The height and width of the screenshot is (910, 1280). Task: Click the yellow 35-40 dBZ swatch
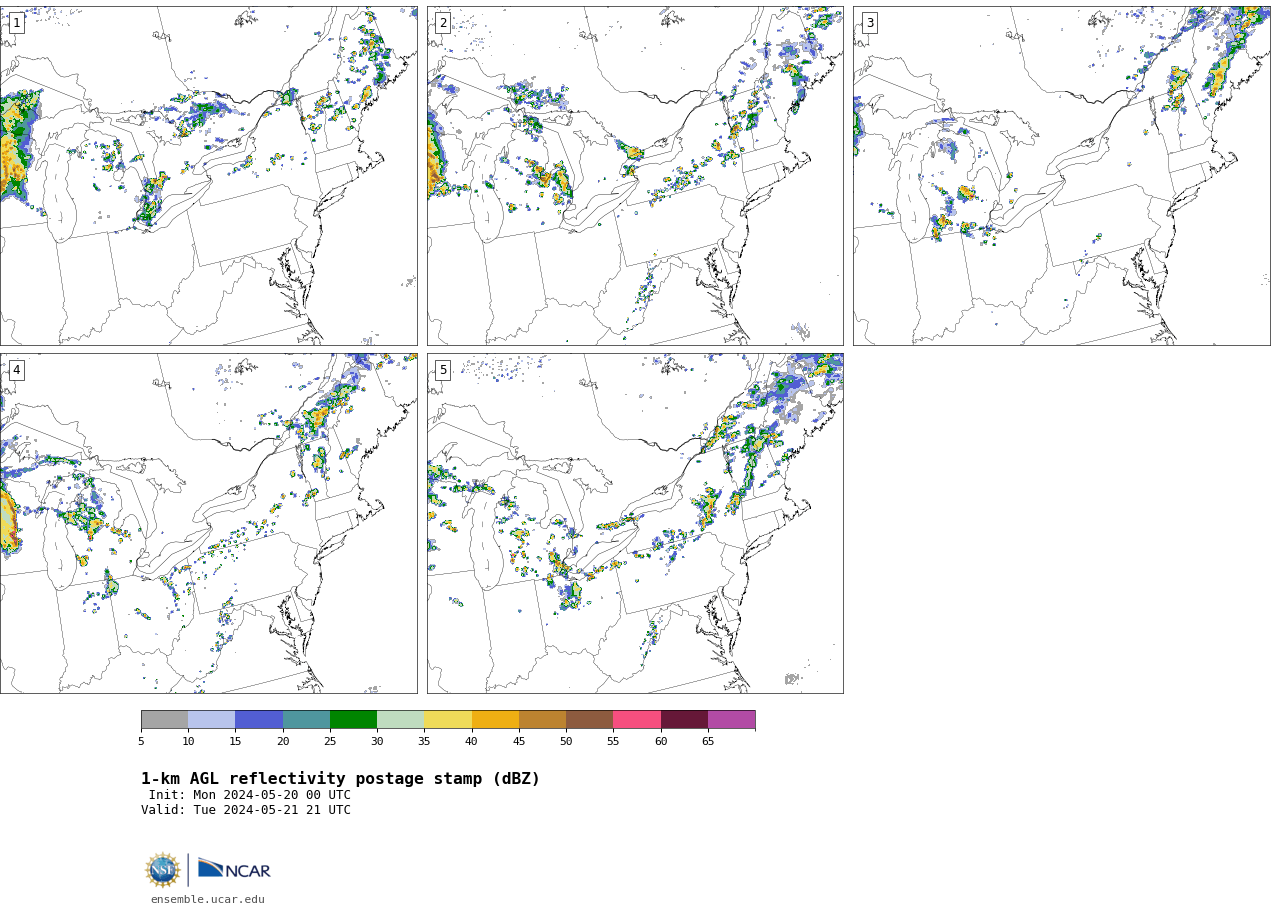click(448, 720)
